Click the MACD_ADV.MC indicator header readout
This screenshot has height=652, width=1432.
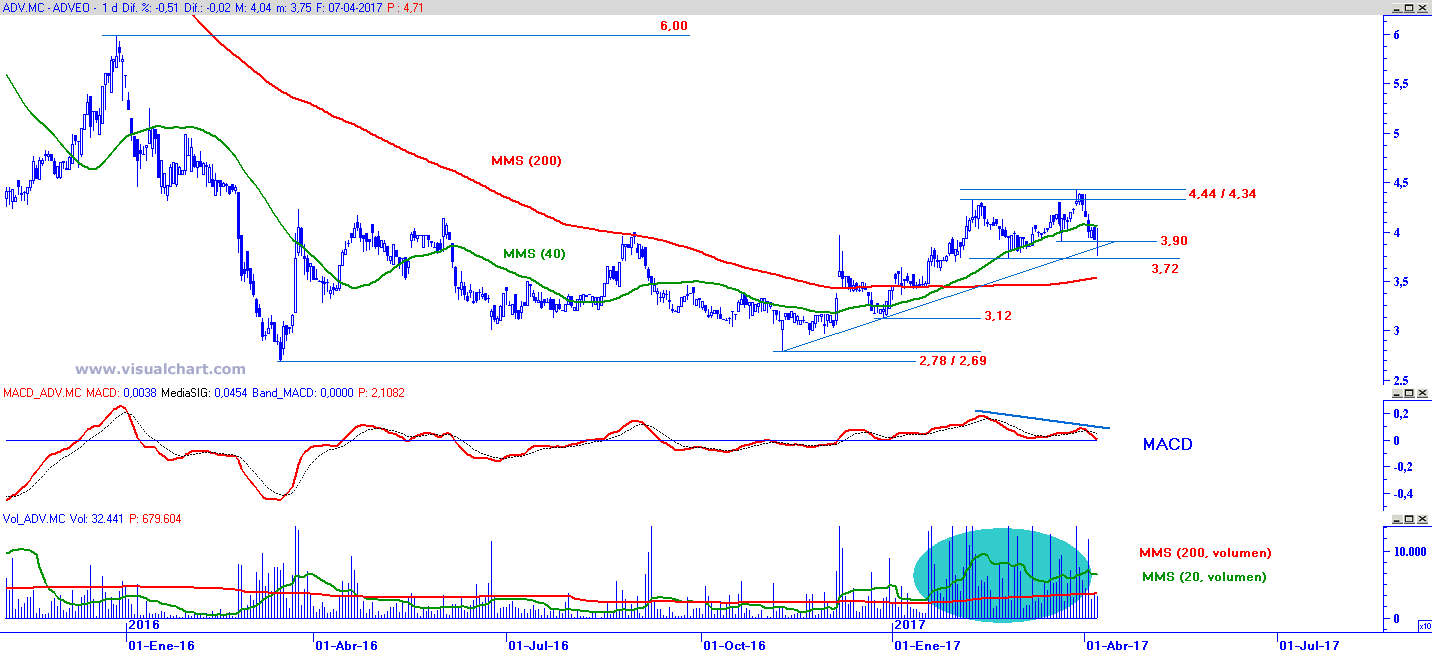point(206,392)
